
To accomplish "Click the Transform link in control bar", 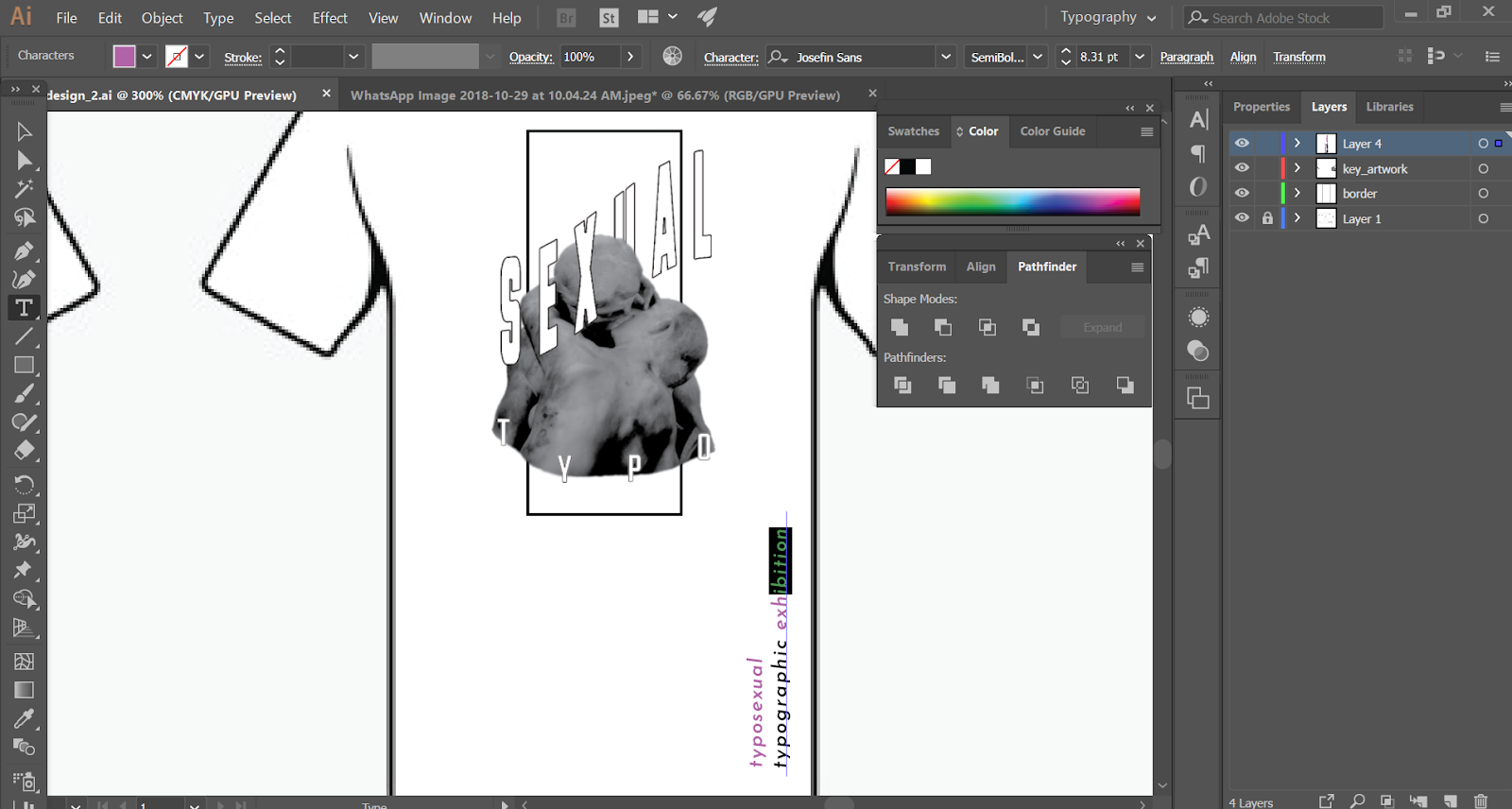I will [1298, 57].
